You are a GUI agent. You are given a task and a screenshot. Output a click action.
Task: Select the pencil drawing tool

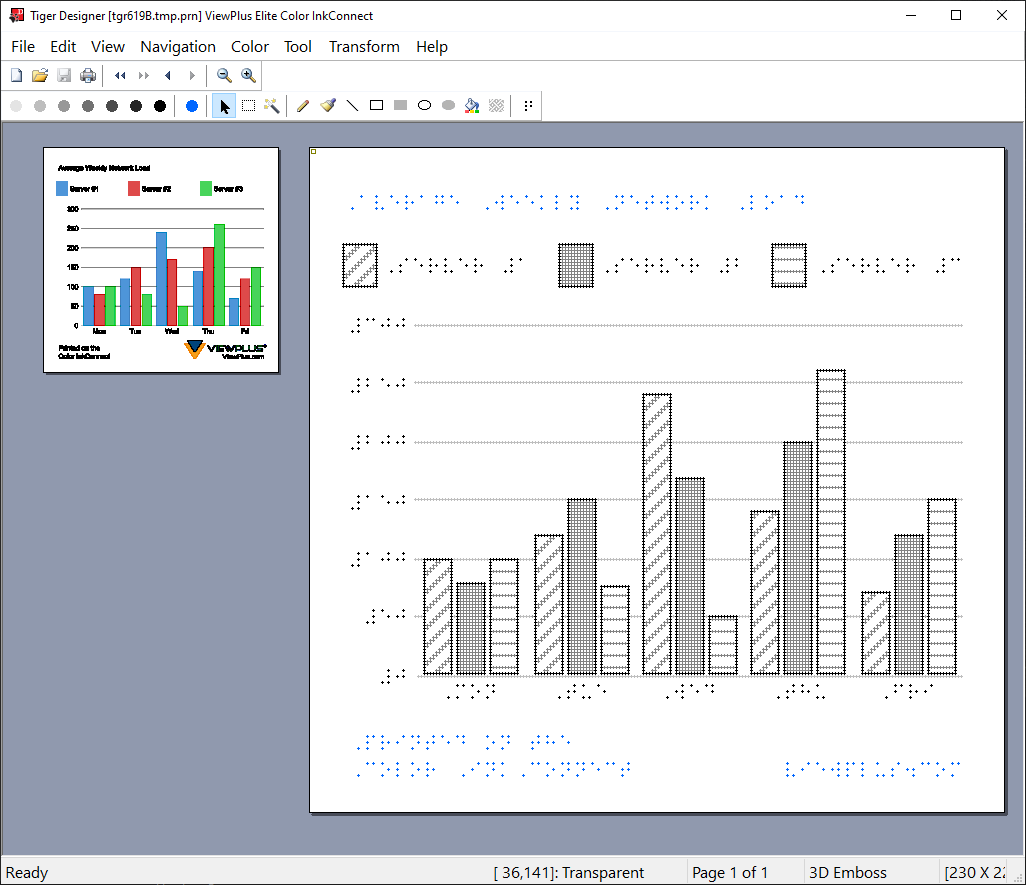click(303, 106)
